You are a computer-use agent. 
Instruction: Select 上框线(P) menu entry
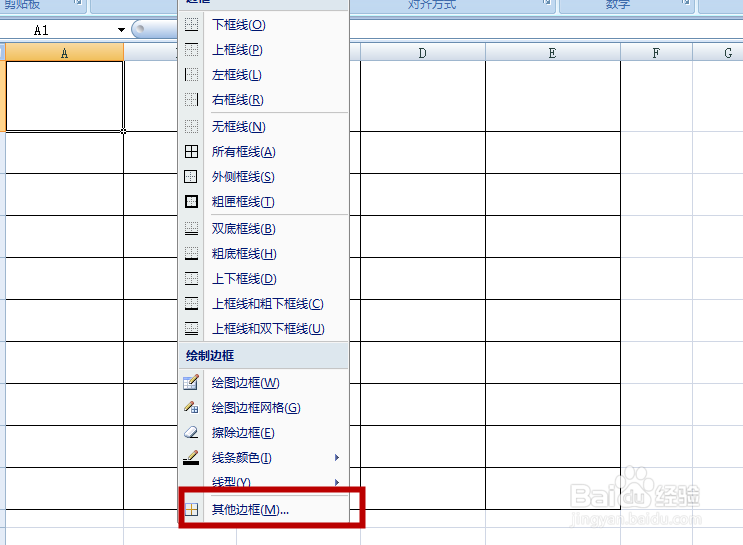click(263, 50)
